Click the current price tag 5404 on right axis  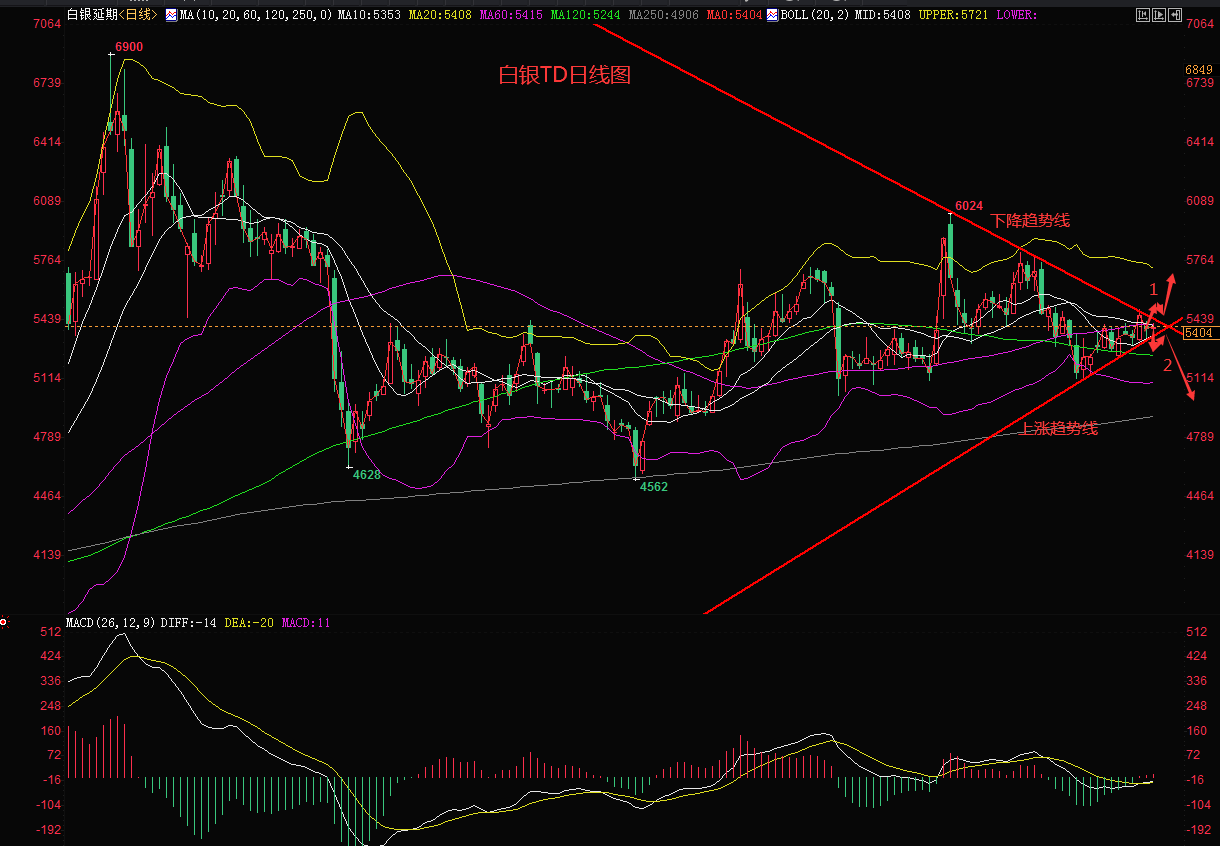tap(1198, 332)
